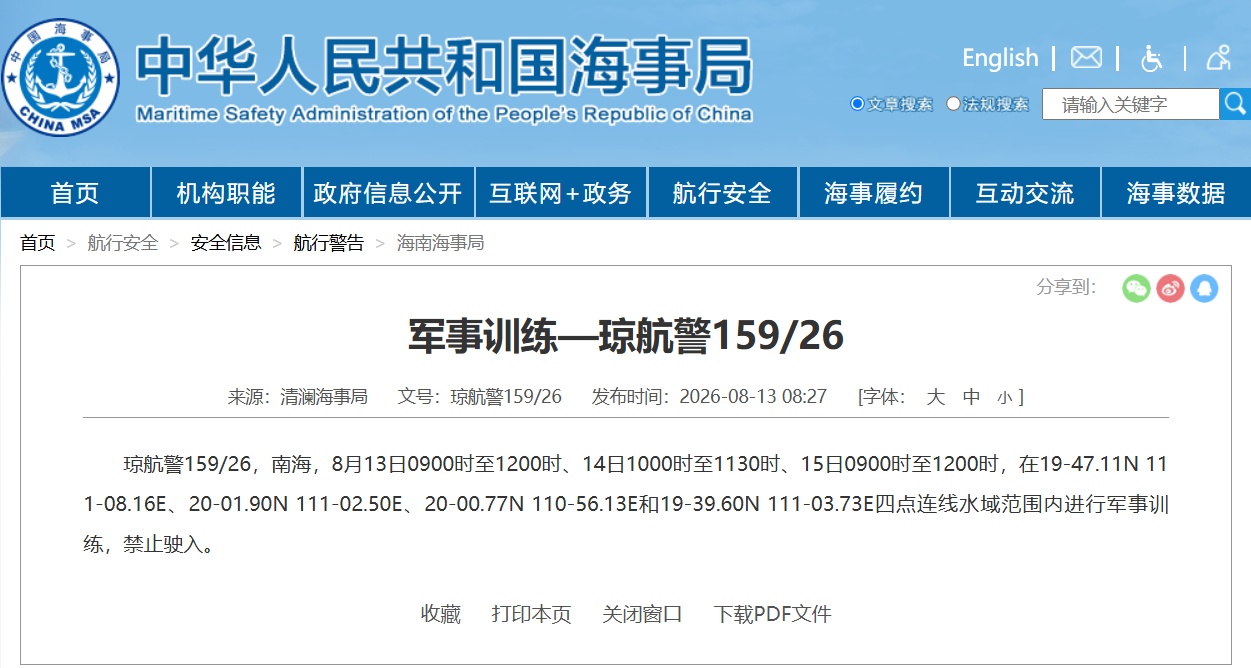This screenshot has height=668, width=1251.
Task: Go to 首页 in the breadcrumb
Action: [x=38, y=242]
